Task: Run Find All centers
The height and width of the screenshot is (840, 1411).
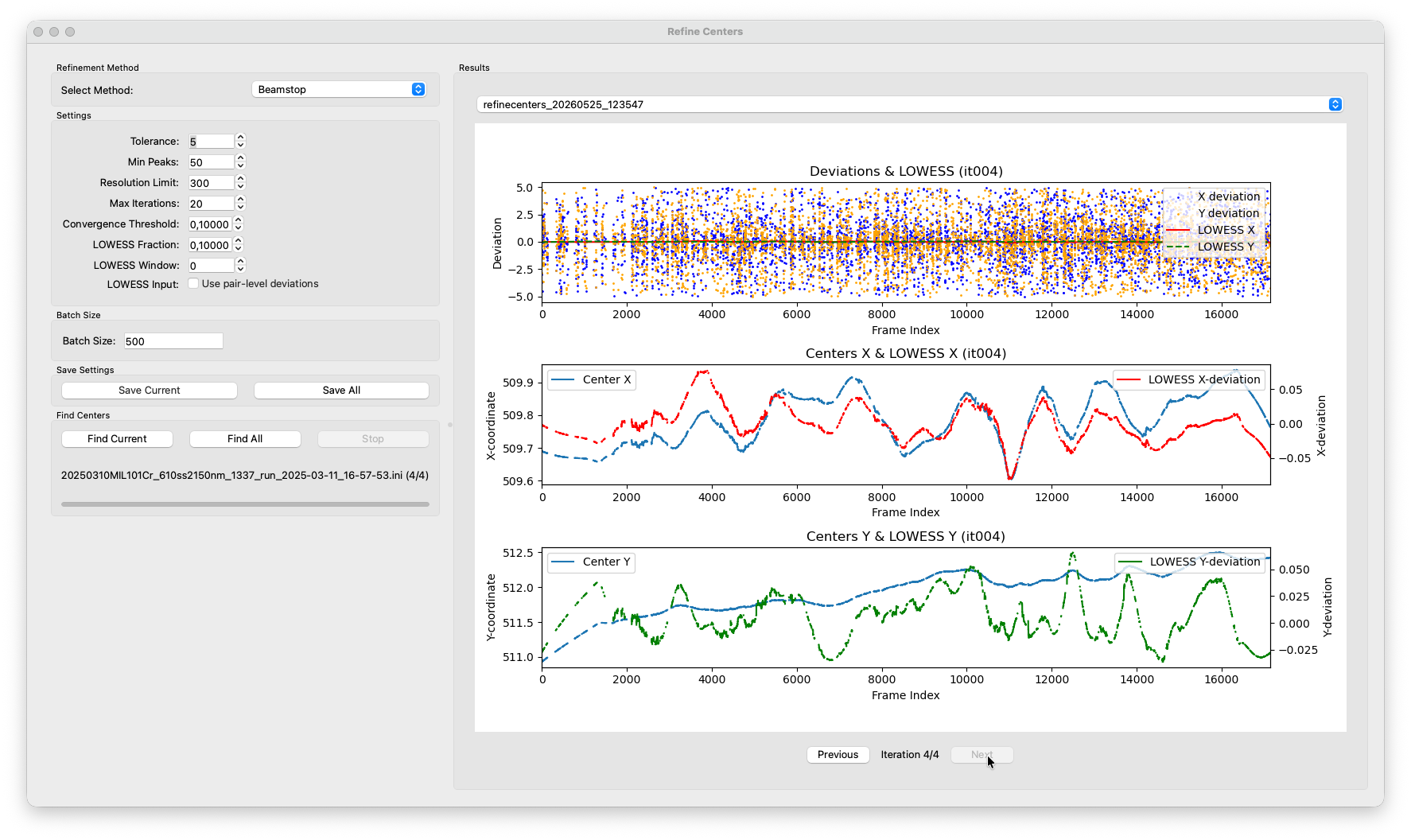Action: [245, 439]
